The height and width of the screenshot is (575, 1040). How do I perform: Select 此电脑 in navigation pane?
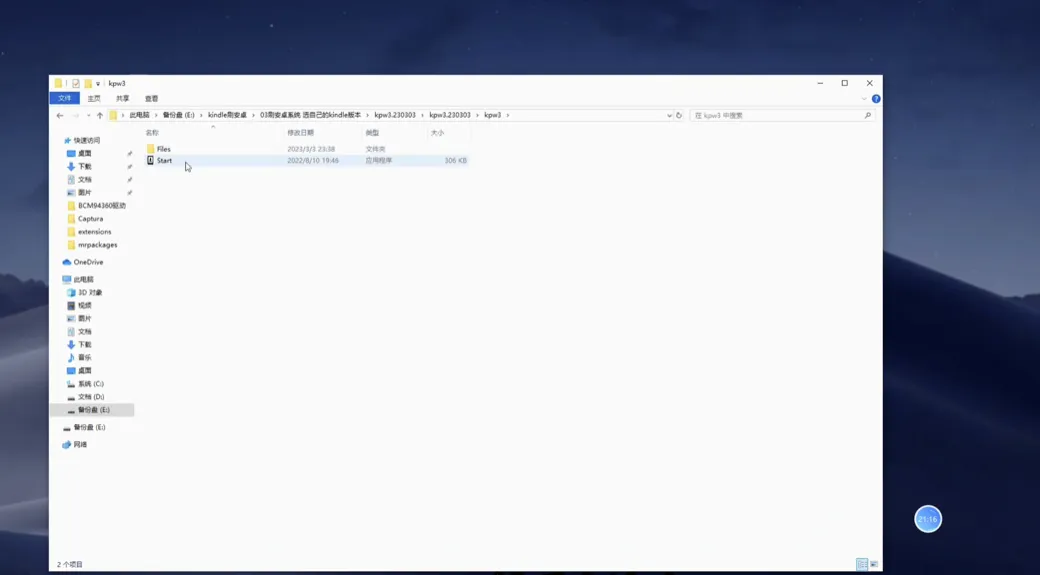tap(83, 280)
